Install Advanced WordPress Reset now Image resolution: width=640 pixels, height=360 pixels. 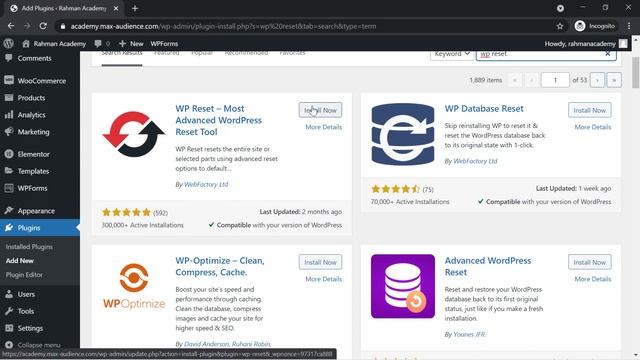pyautogui.click(x=590, y=262)
